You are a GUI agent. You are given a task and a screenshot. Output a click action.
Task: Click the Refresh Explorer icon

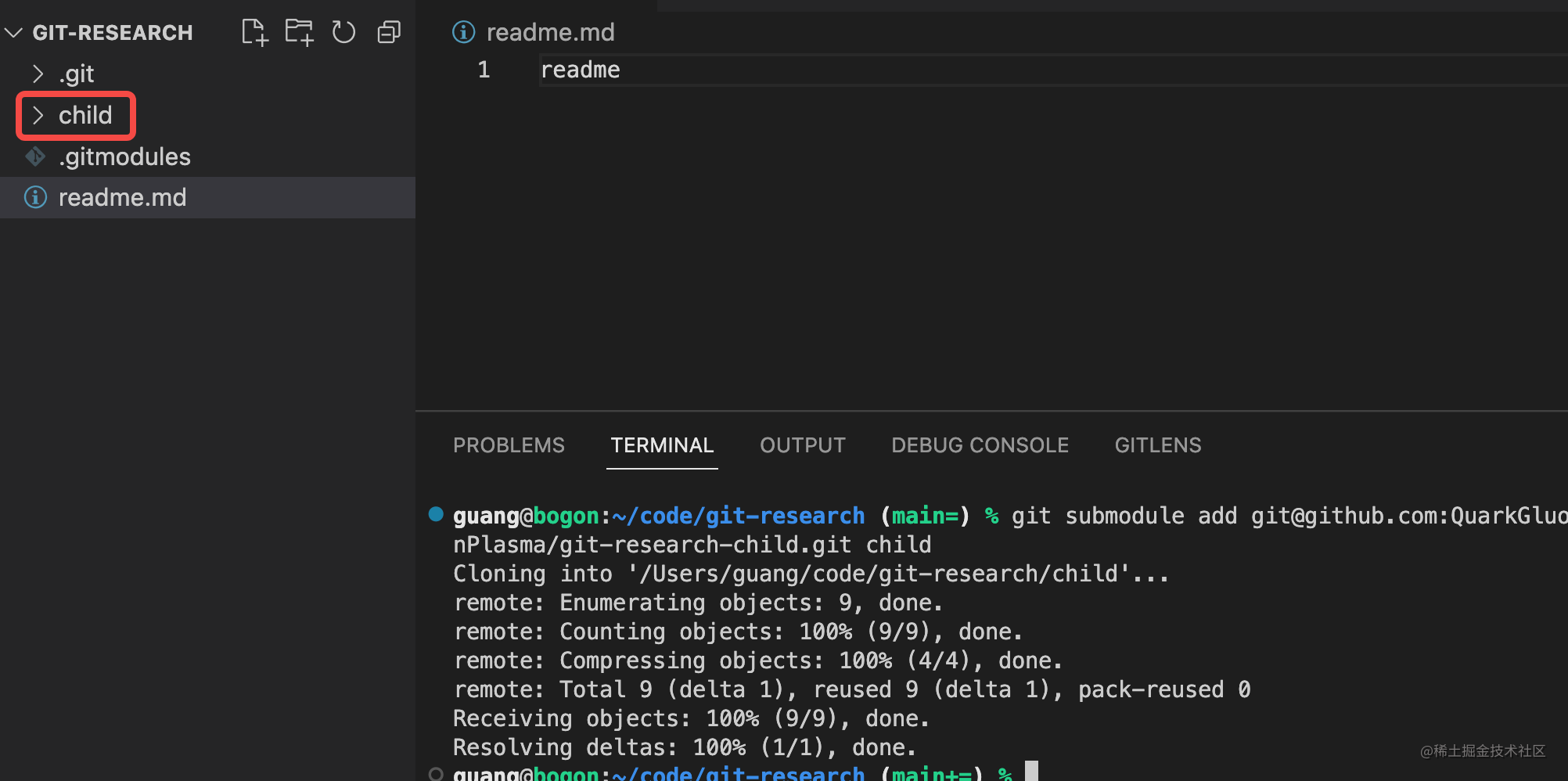point(343,32)
